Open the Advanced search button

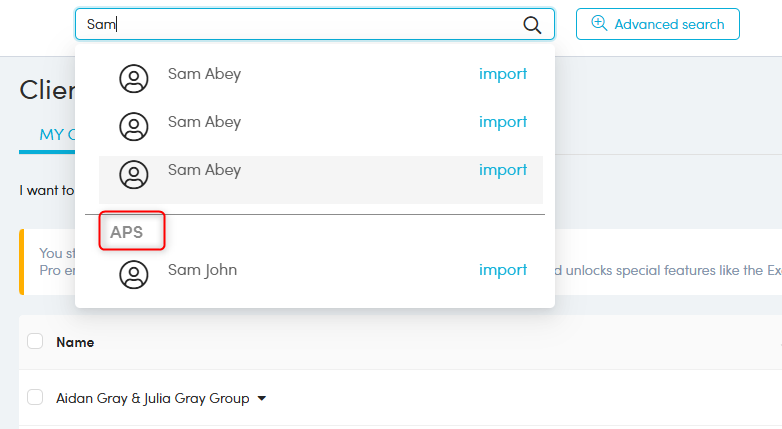657,24
